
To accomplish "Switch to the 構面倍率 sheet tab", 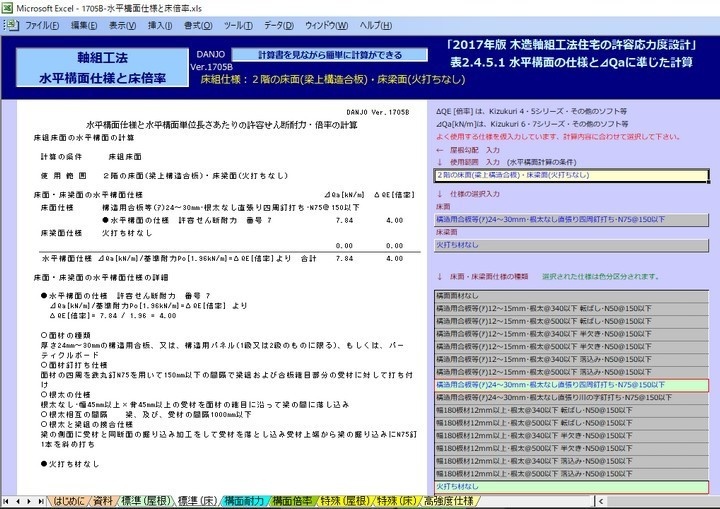I will tap(292, 501).
